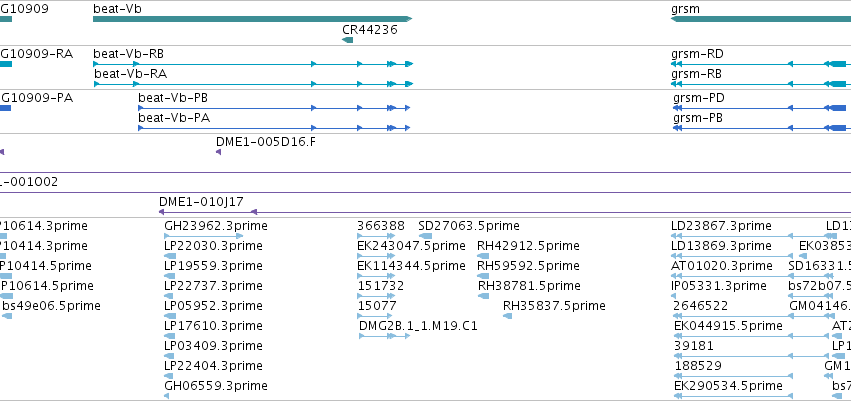This screenshot has width=851, height=401.
Task: Select the LD23867.3prime EST feature
Action: coord(754,236)
